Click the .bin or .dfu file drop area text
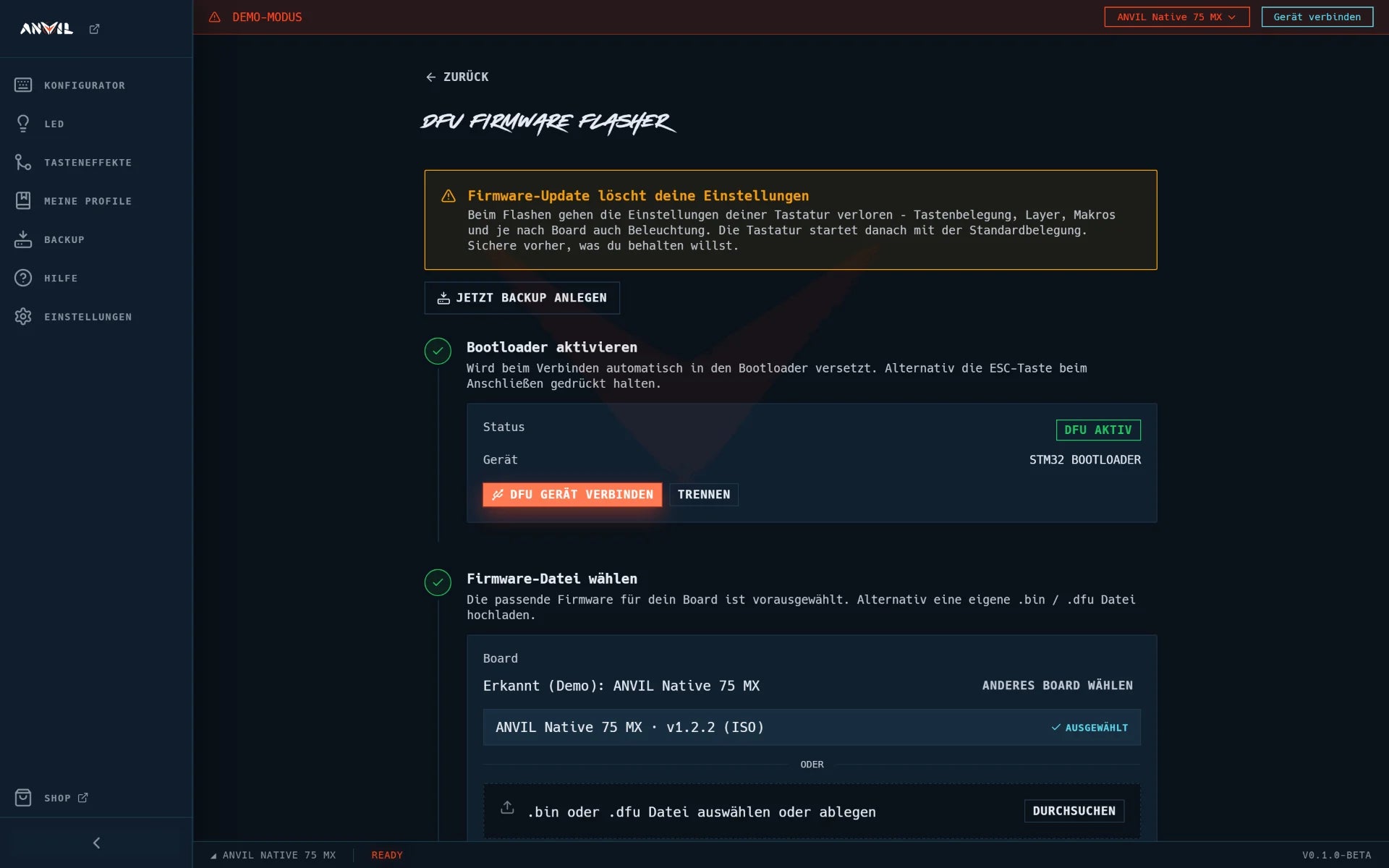The width and height of the screenshot is (1389, 868). pyautogui.click(x=701, y=812)
